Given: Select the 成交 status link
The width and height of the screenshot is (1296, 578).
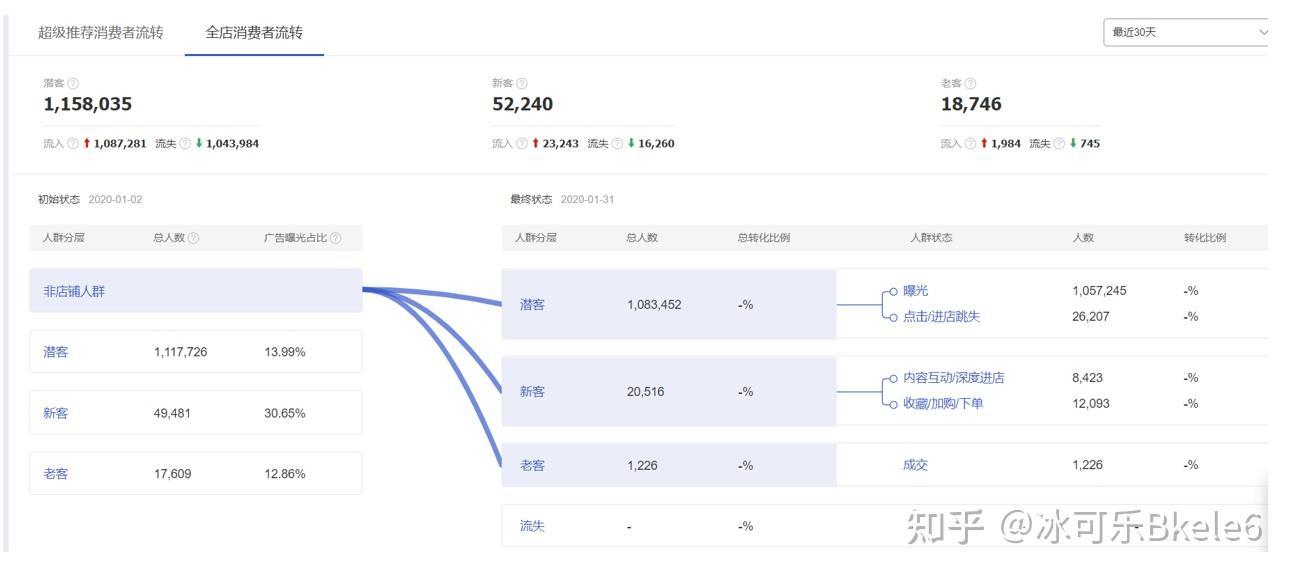Looking at the screenshot, I should [x=915, y=465].
